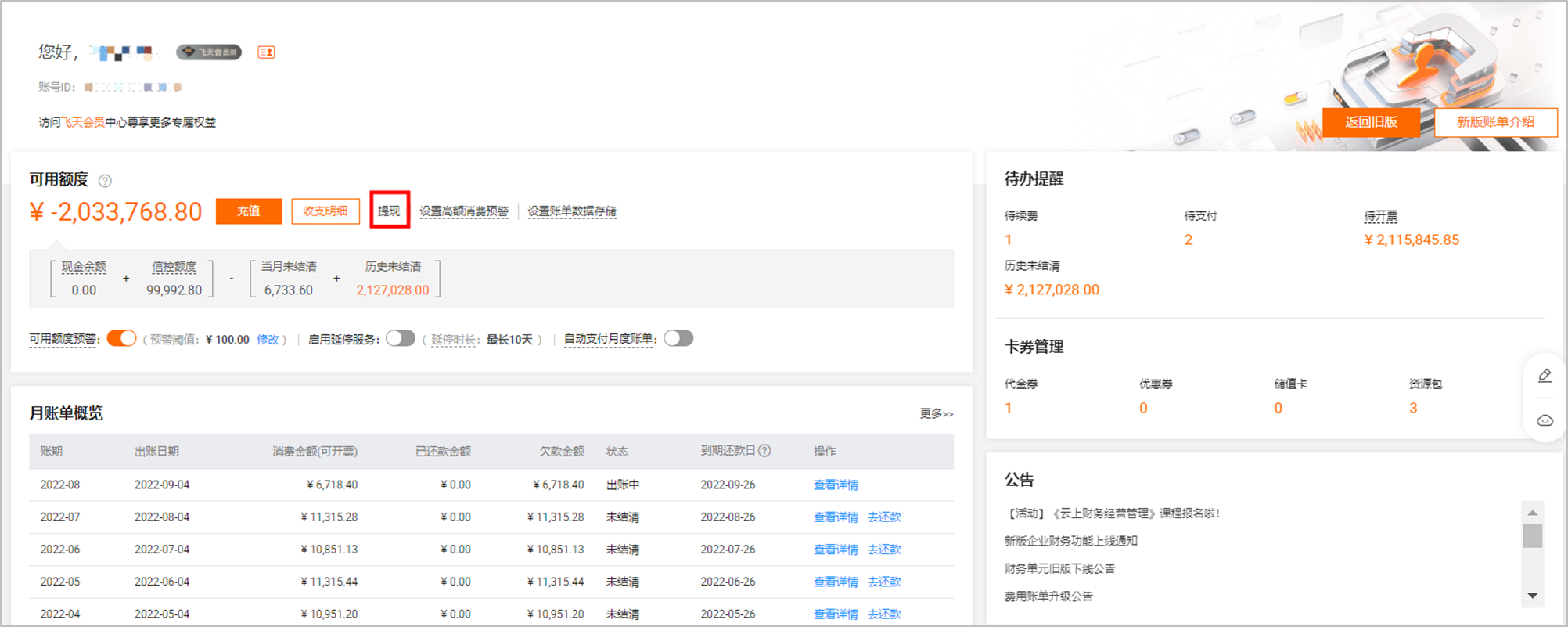Click the 当月未结清 value 6,733.60
Image resolution: width=1568 pixels, height=627 pixels.
click(289, 290)
